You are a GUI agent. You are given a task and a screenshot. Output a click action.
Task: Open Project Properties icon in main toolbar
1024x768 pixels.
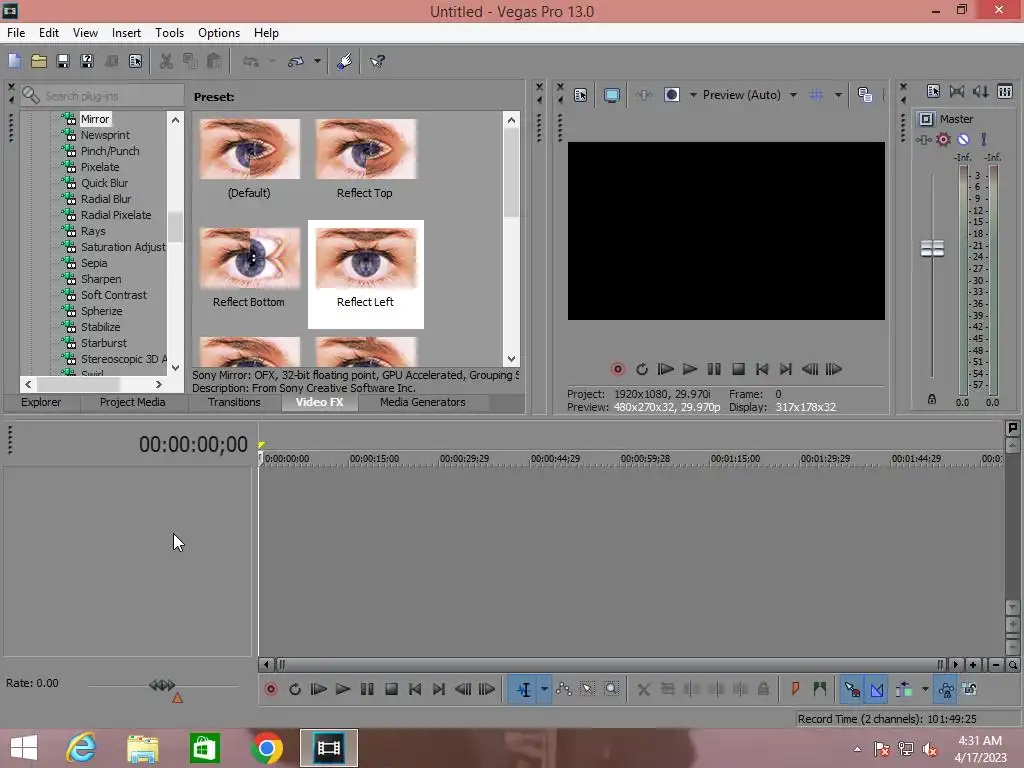point(135,61)
